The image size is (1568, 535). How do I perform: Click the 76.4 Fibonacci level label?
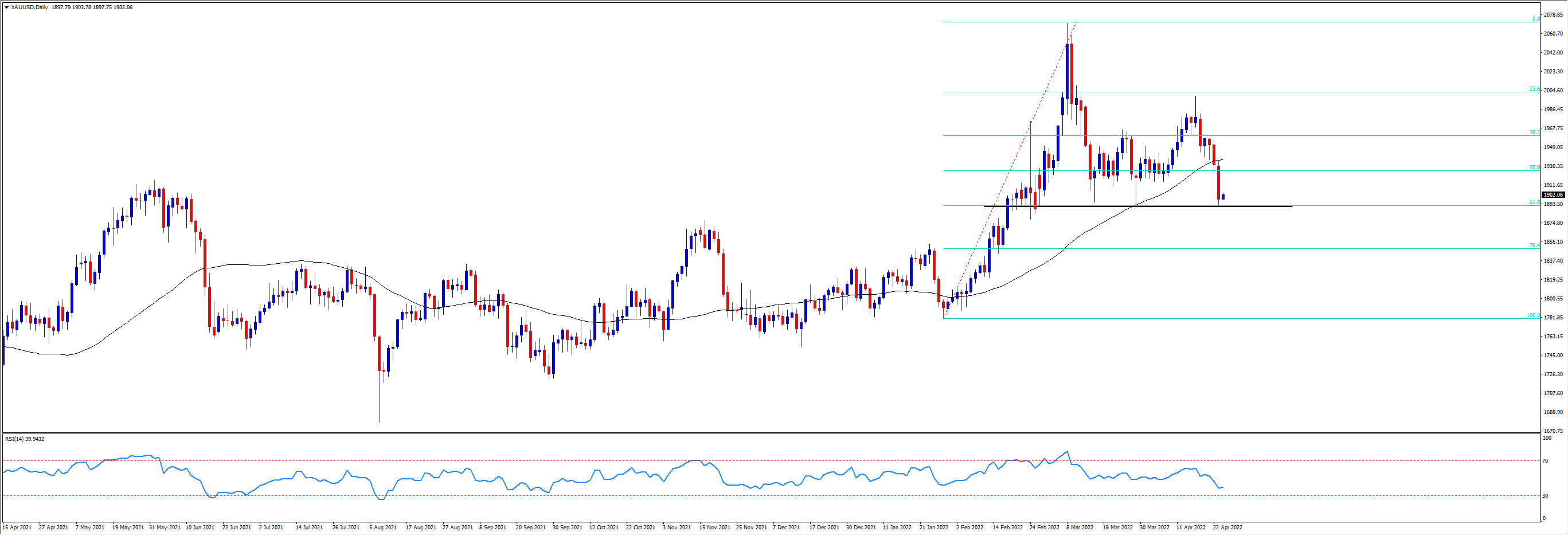(1535, 245)
